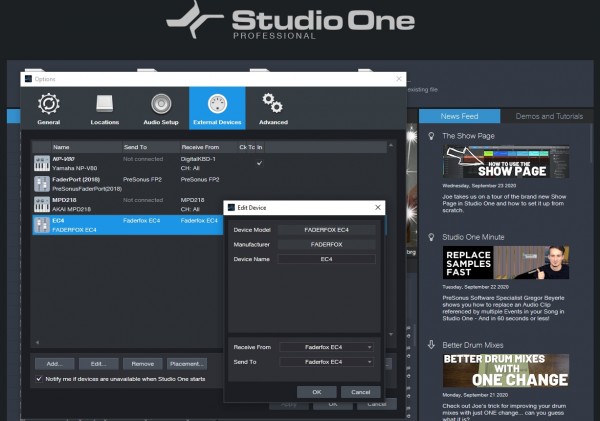Click the device list scroll down arrow
The image size is (600, 421).
391,334
